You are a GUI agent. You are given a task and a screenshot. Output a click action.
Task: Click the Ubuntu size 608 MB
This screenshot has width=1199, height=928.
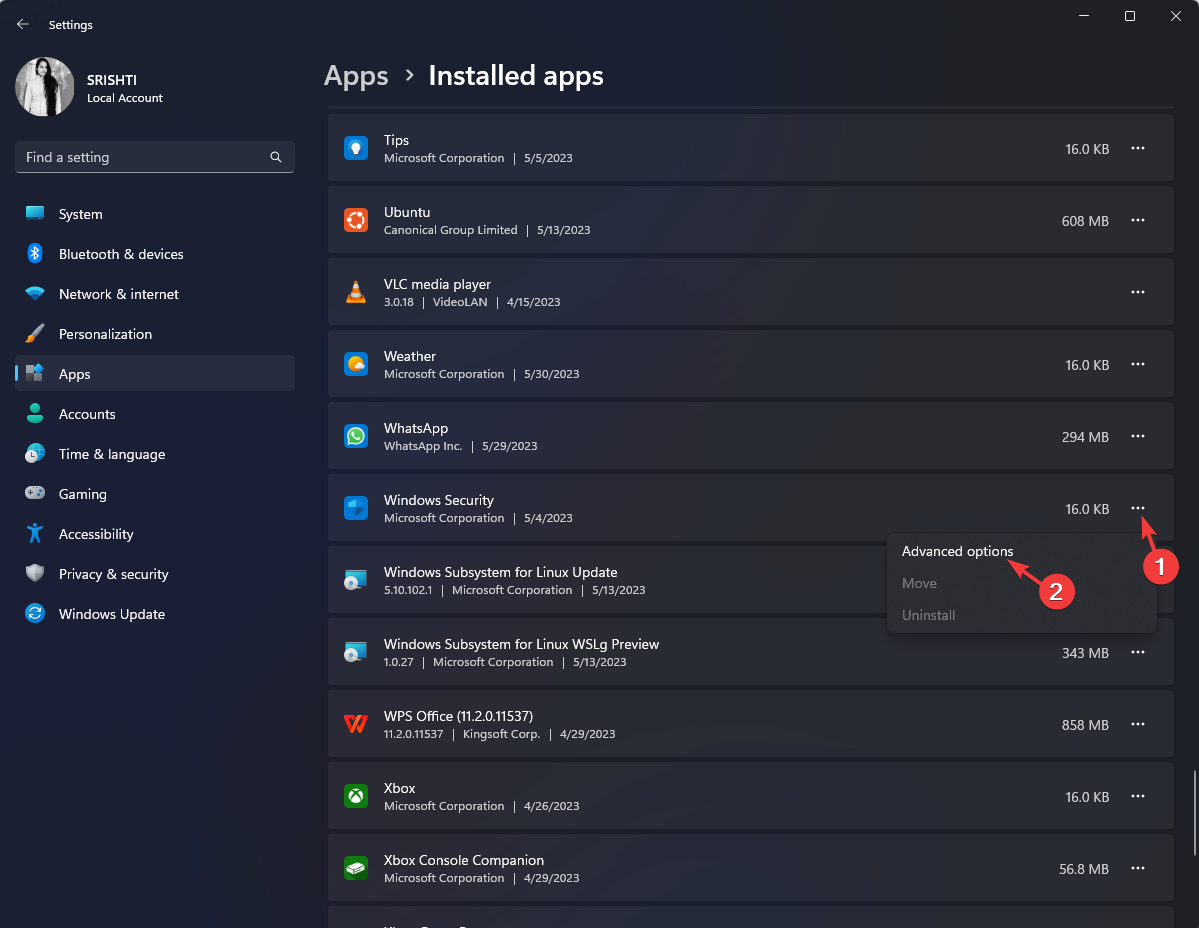click(1085, 221)
